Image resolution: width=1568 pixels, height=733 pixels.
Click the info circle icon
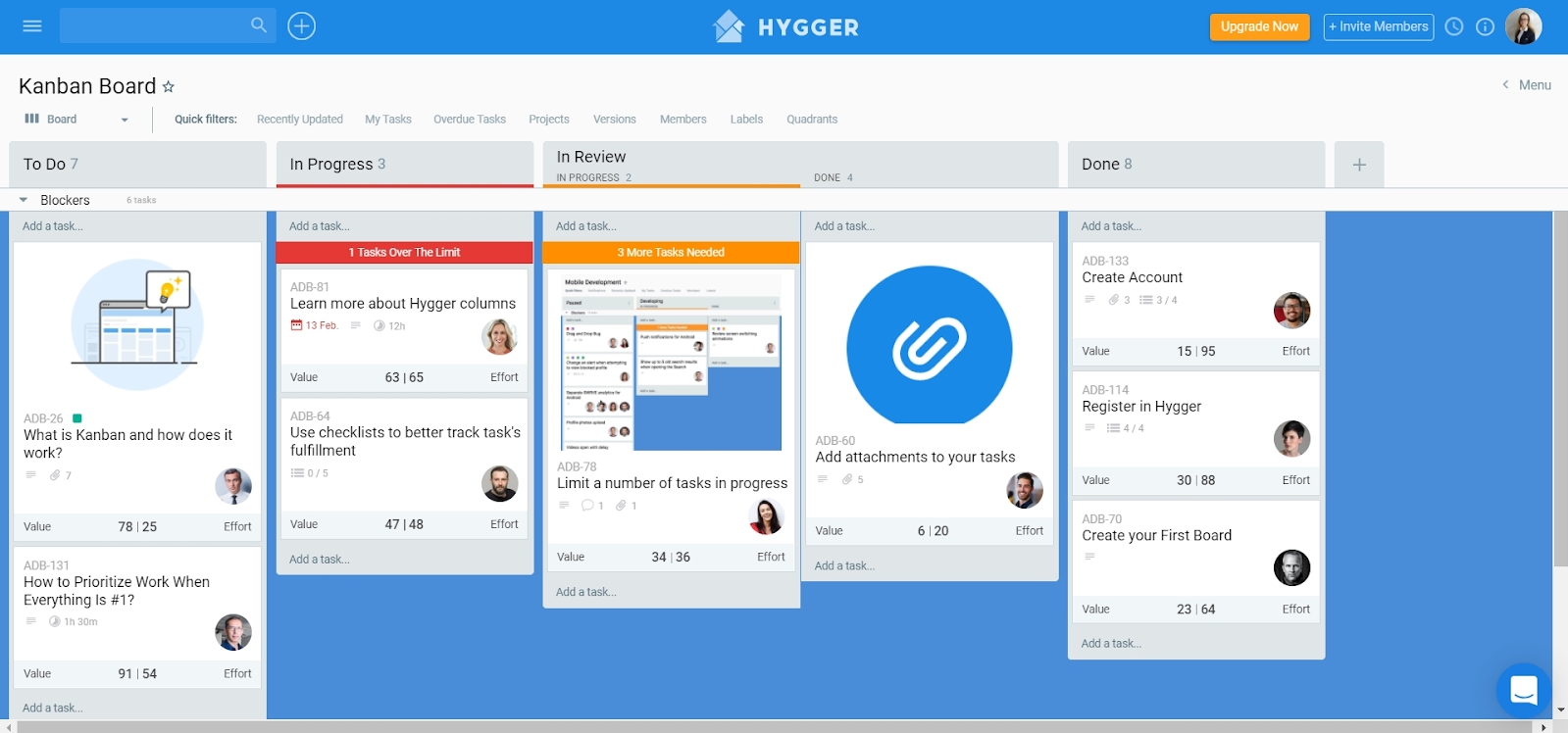point(1486,26)
